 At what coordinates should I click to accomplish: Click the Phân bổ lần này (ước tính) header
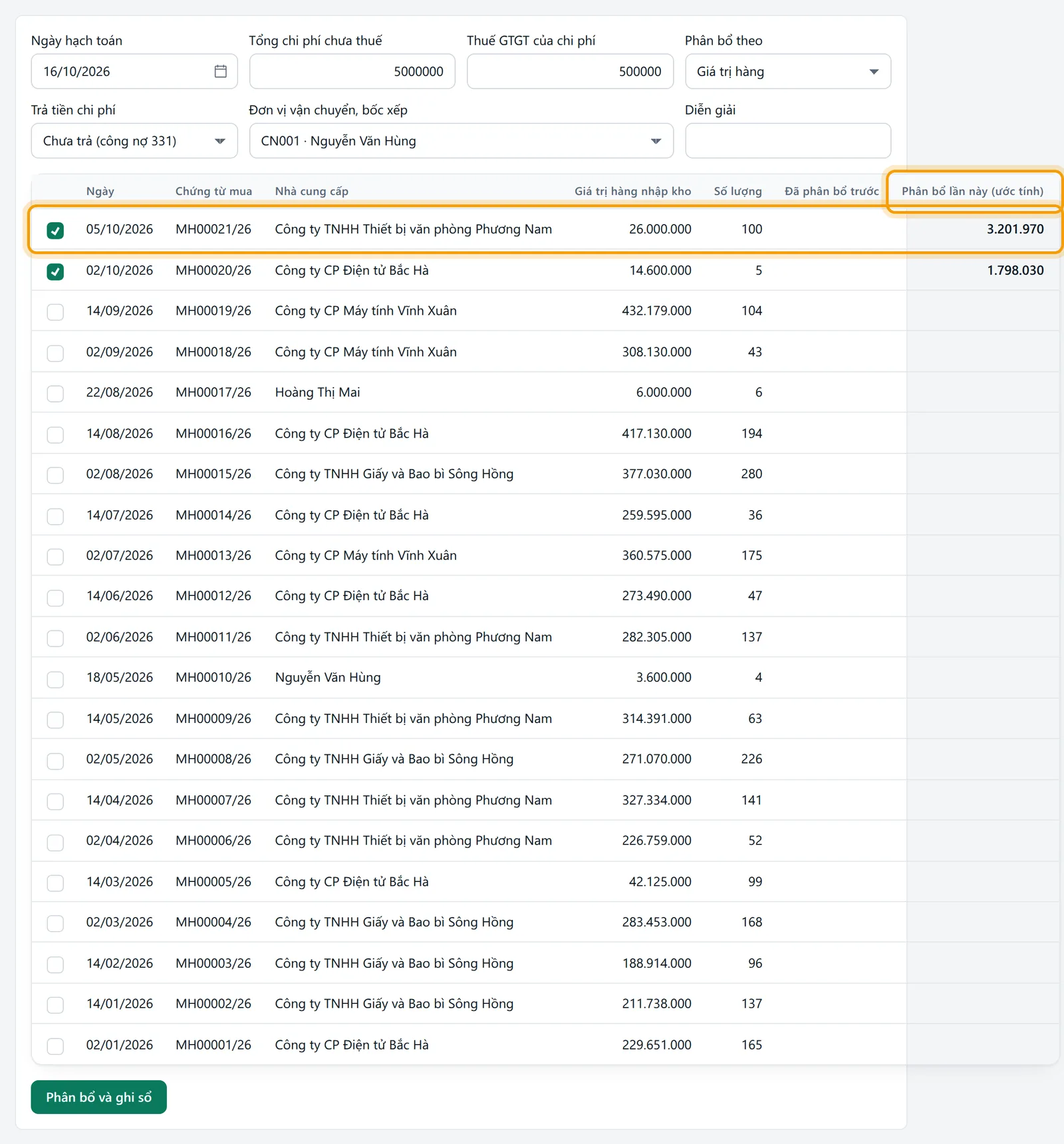pyautogui.click(x=972, y=191)
